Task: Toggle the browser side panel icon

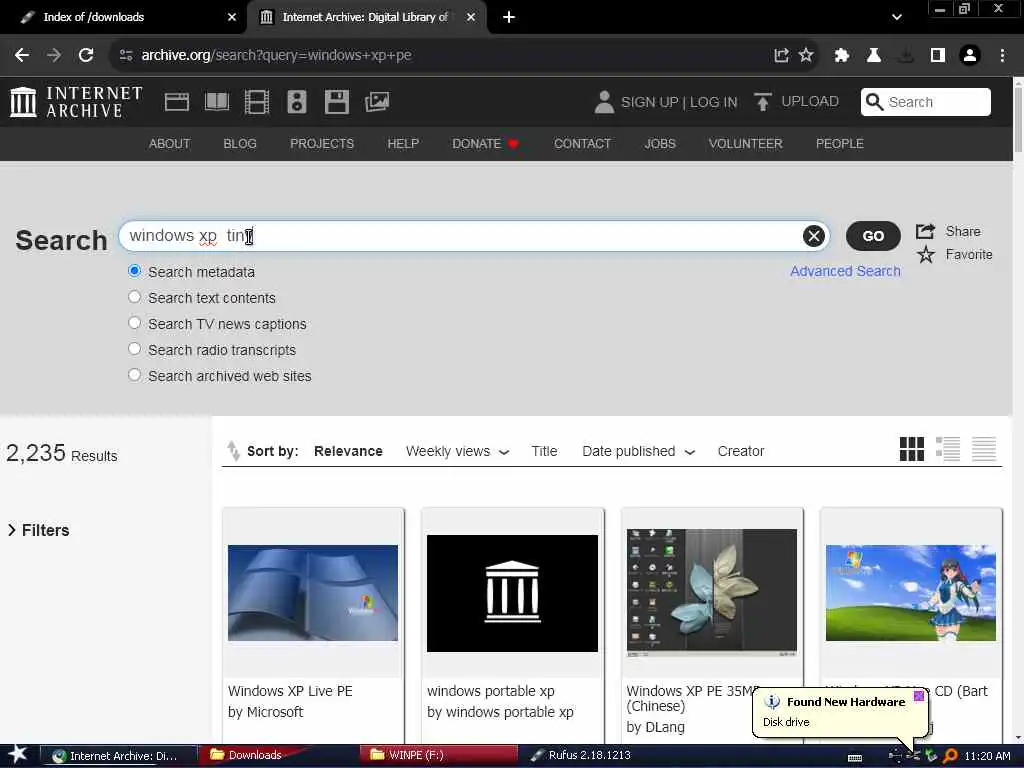Action: [938, 55]
